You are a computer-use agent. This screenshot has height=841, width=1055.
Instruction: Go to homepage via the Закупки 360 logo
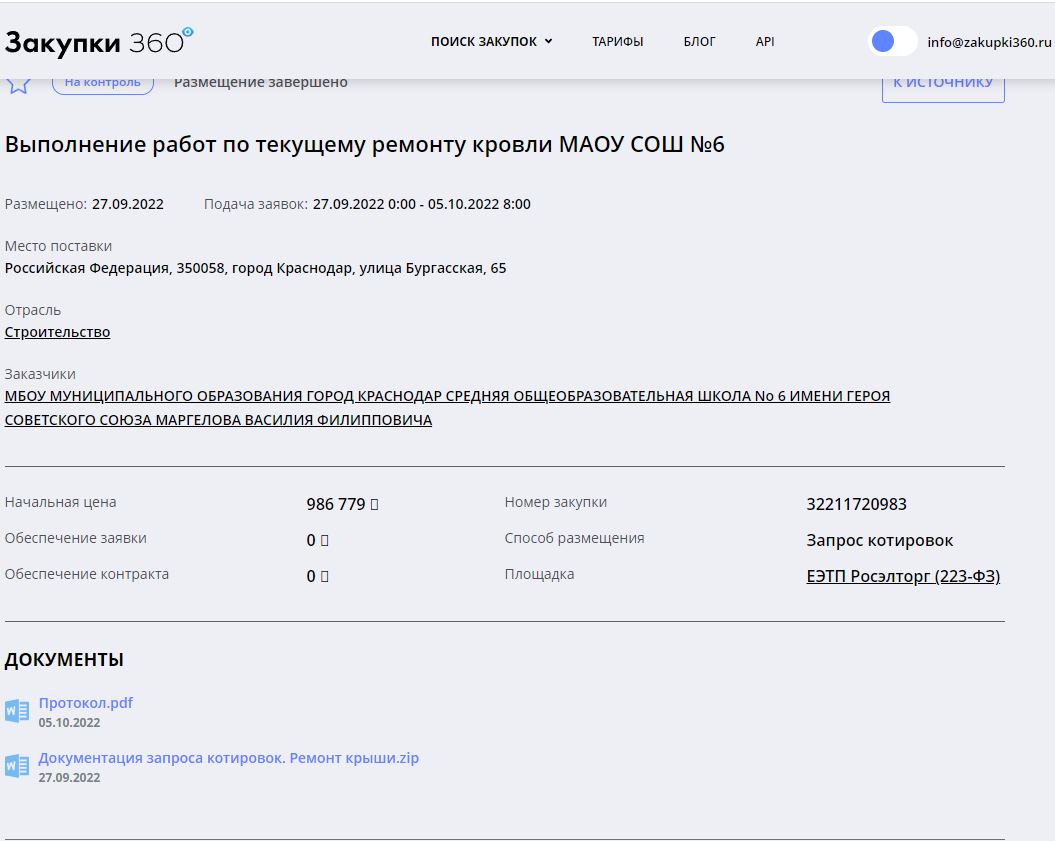pyautogui.click(x=98, y=41)
